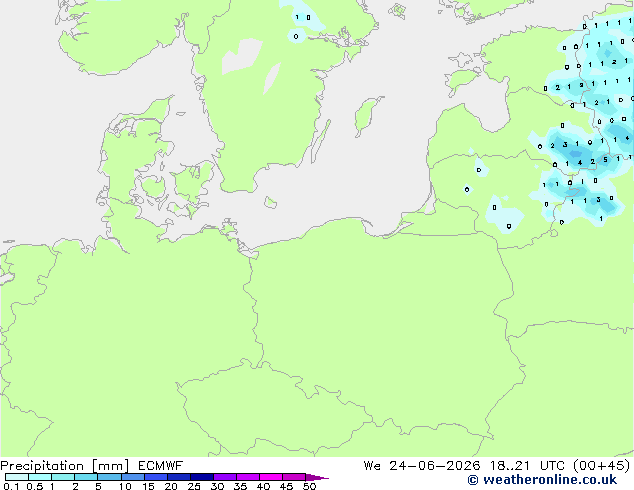Select legend swatch between 15 and 20

(155, 477)
